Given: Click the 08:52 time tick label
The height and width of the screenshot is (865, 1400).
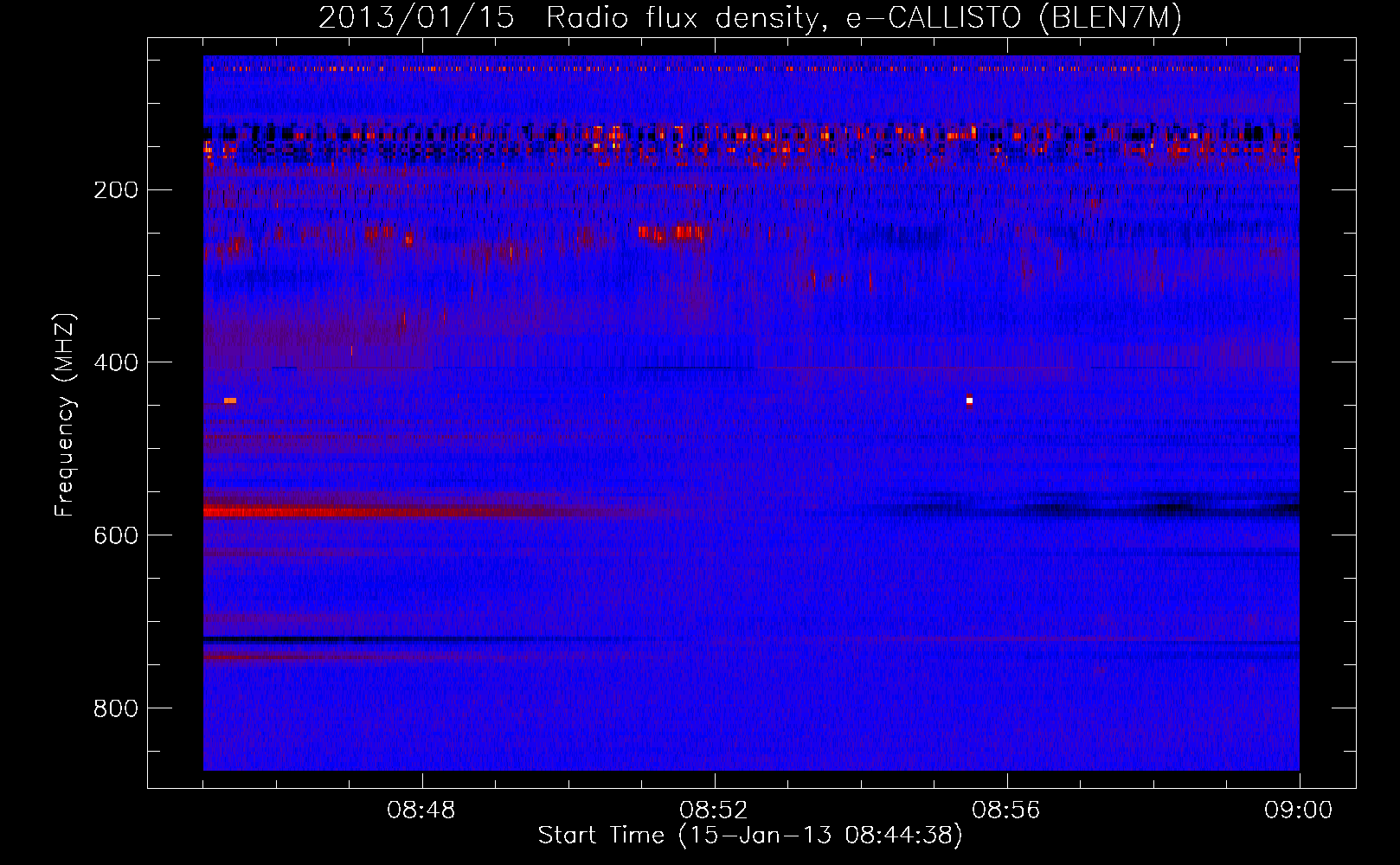Looking at the screenshot, I should click(714, 811).
